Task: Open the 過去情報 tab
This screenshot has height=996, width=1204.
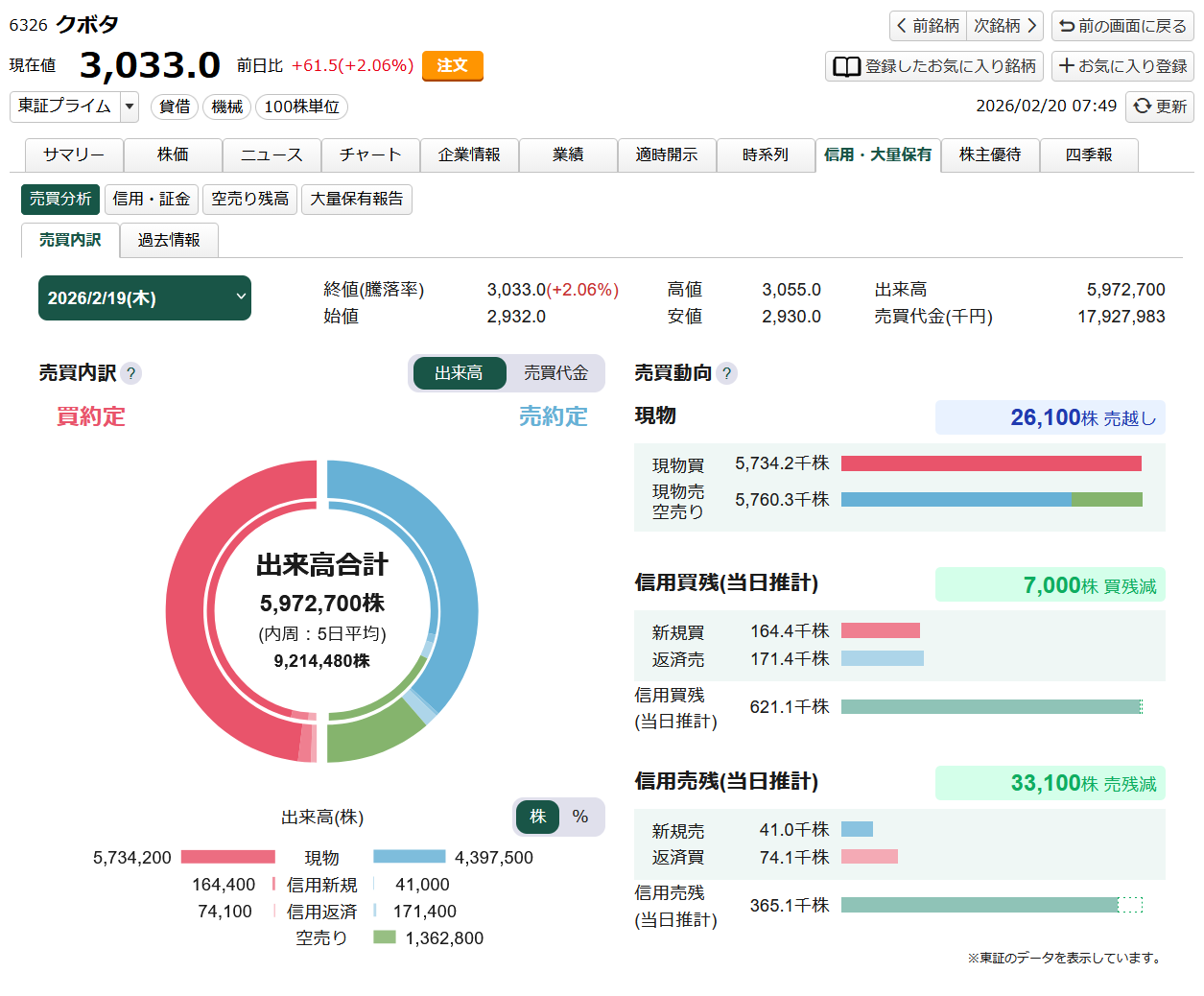Action: click(169, 240)
